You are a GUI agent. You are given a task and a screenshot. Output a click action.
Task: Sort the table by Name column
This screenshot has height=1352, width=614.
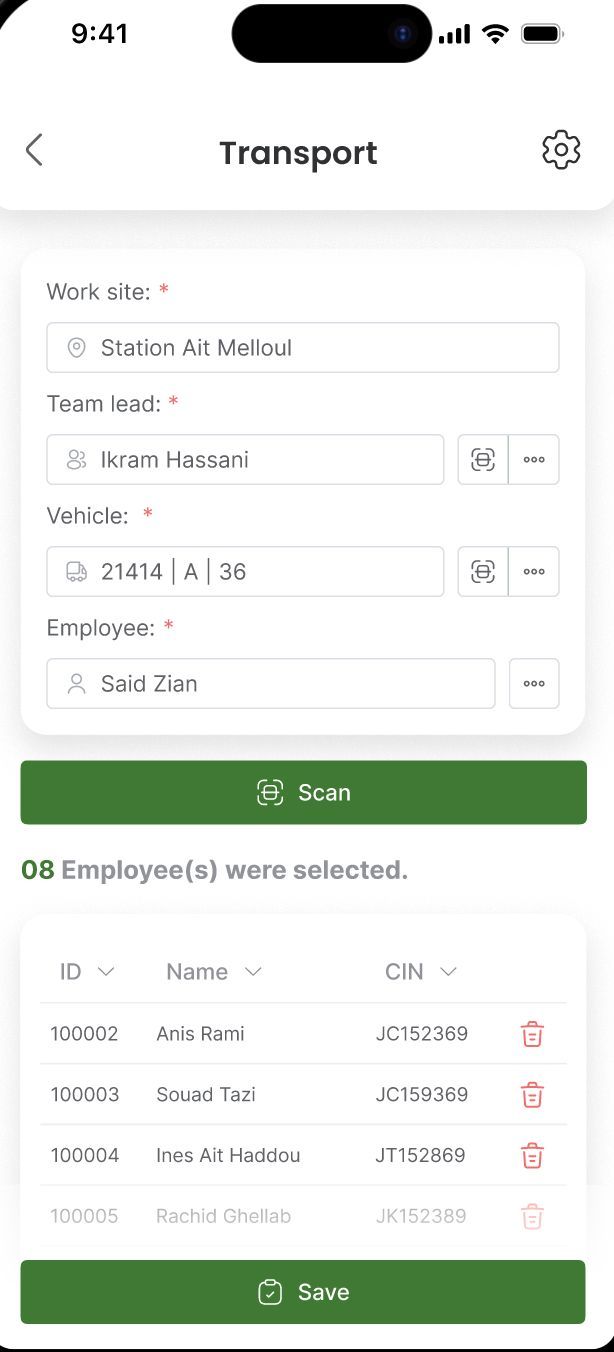214,972
